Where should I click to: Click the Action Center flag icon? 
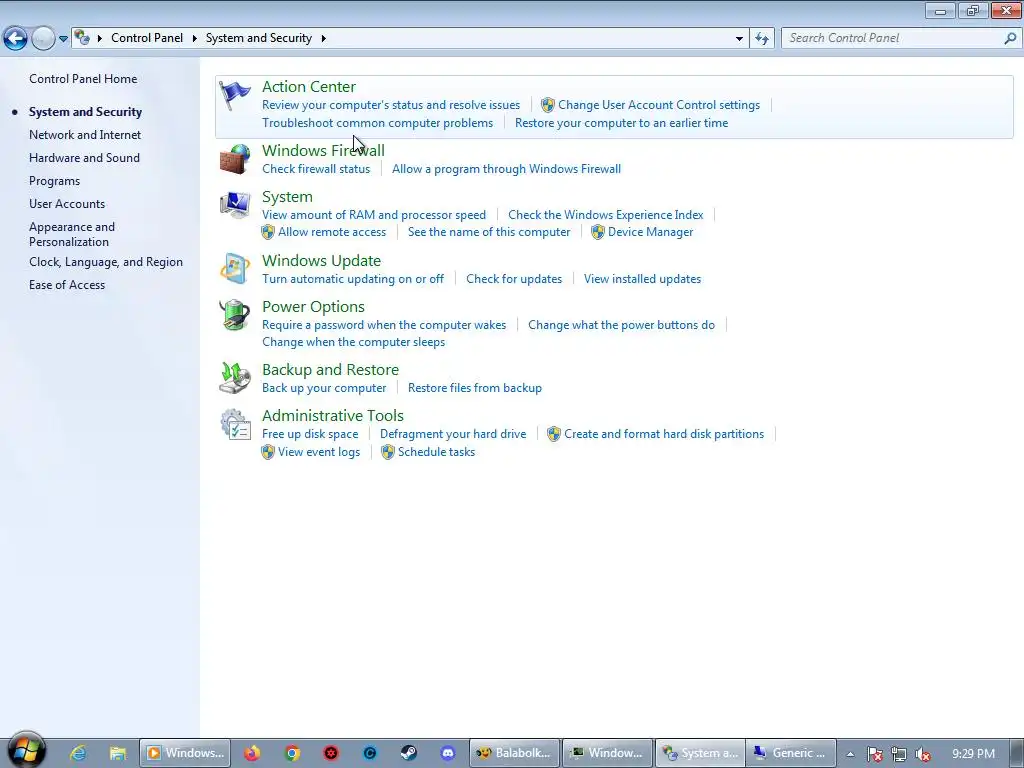[234, 95]
